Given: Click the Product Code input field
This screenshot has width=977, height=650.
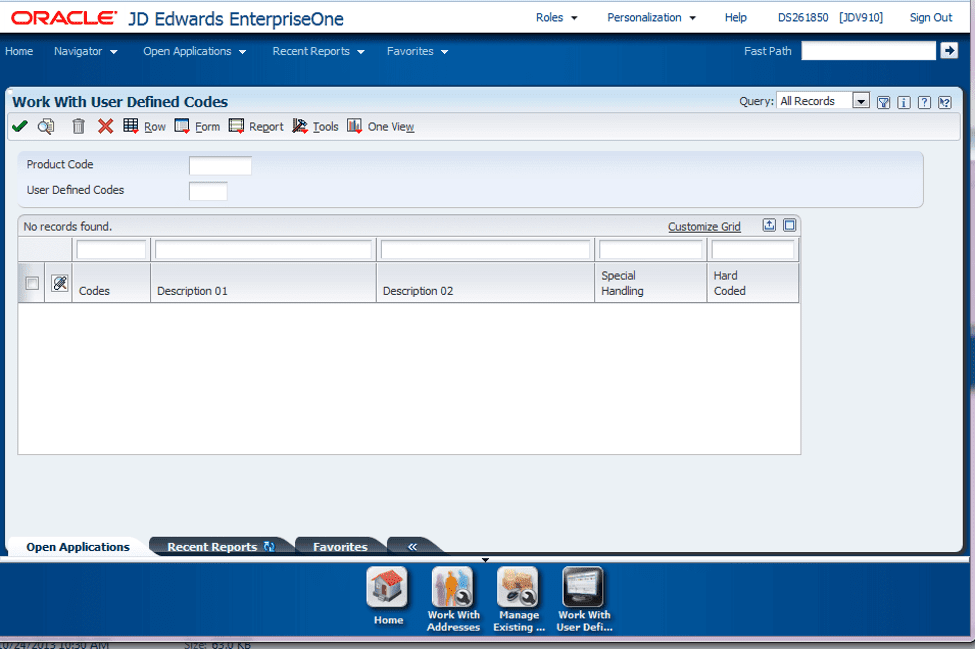Looking at the screenshot, I should point(220,165).
